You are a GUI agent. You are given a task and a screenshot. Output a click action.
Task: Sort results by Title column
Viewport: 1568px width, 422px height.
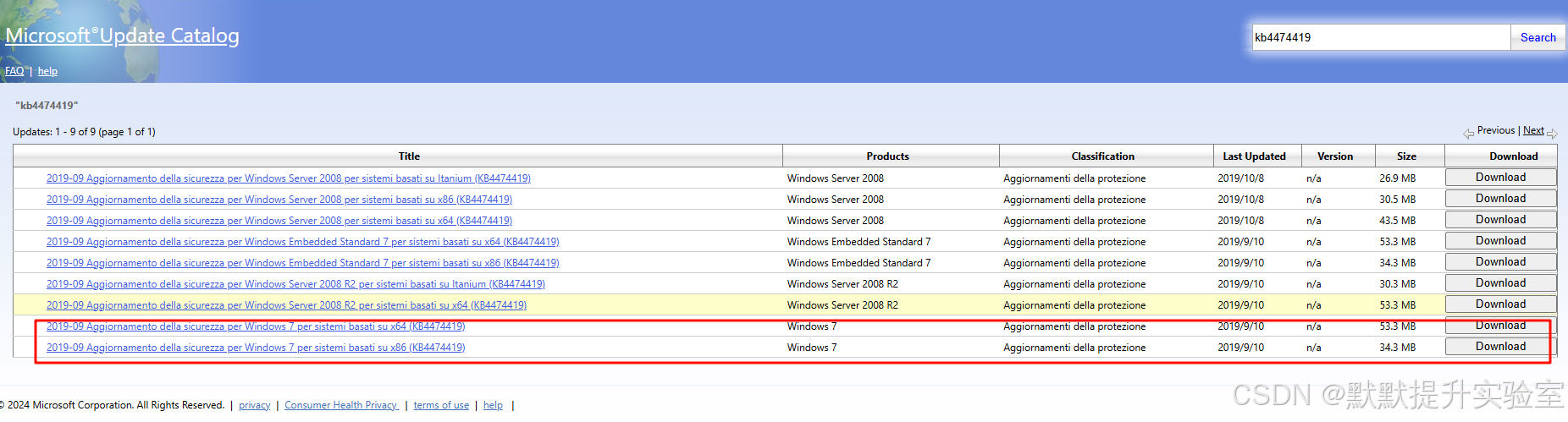pyautogui.click(x=409, y=156)
